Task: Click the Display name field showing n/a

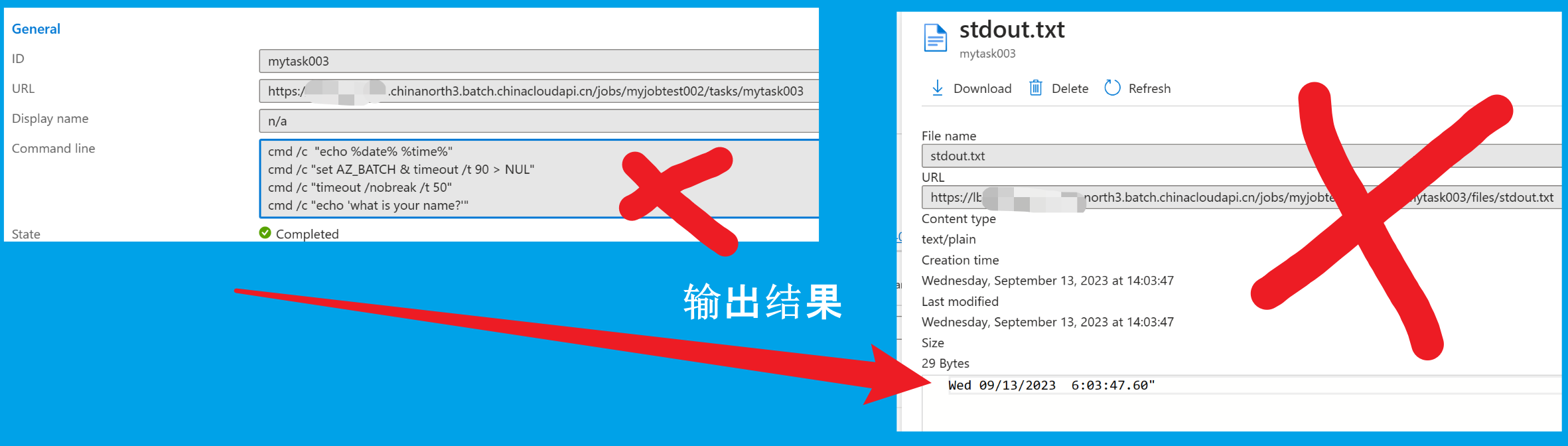Action: pos(539,121)
